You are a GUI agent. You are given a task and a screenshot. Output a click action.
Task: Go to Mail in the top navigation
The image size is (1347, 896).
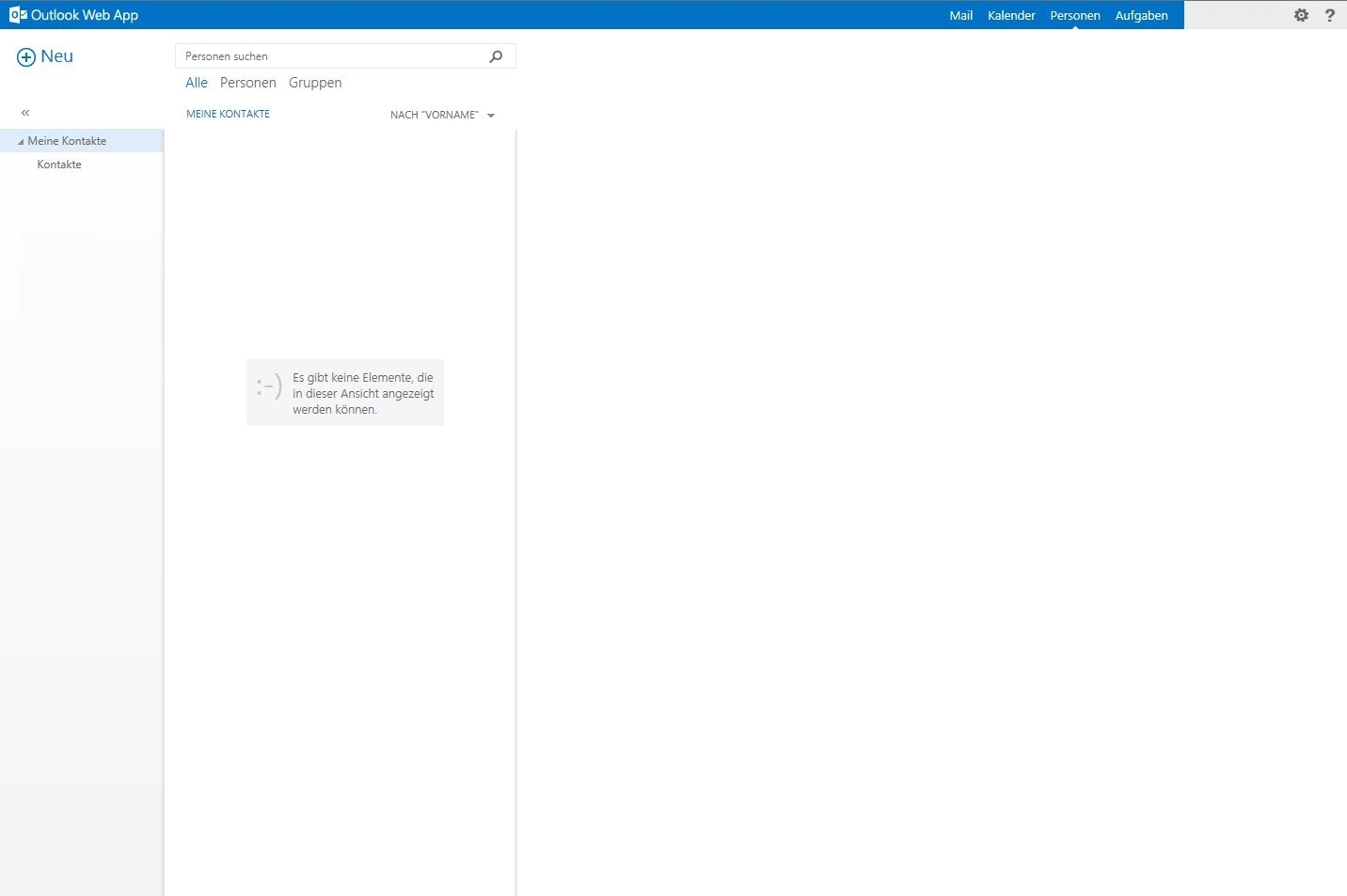click(x=960, y=15)
